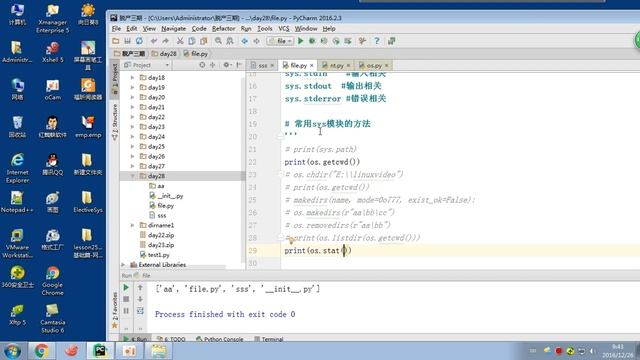The image size is (640, 360).
Task: Click the Undo arrow in toolbar
Action: tap(154, 41)
